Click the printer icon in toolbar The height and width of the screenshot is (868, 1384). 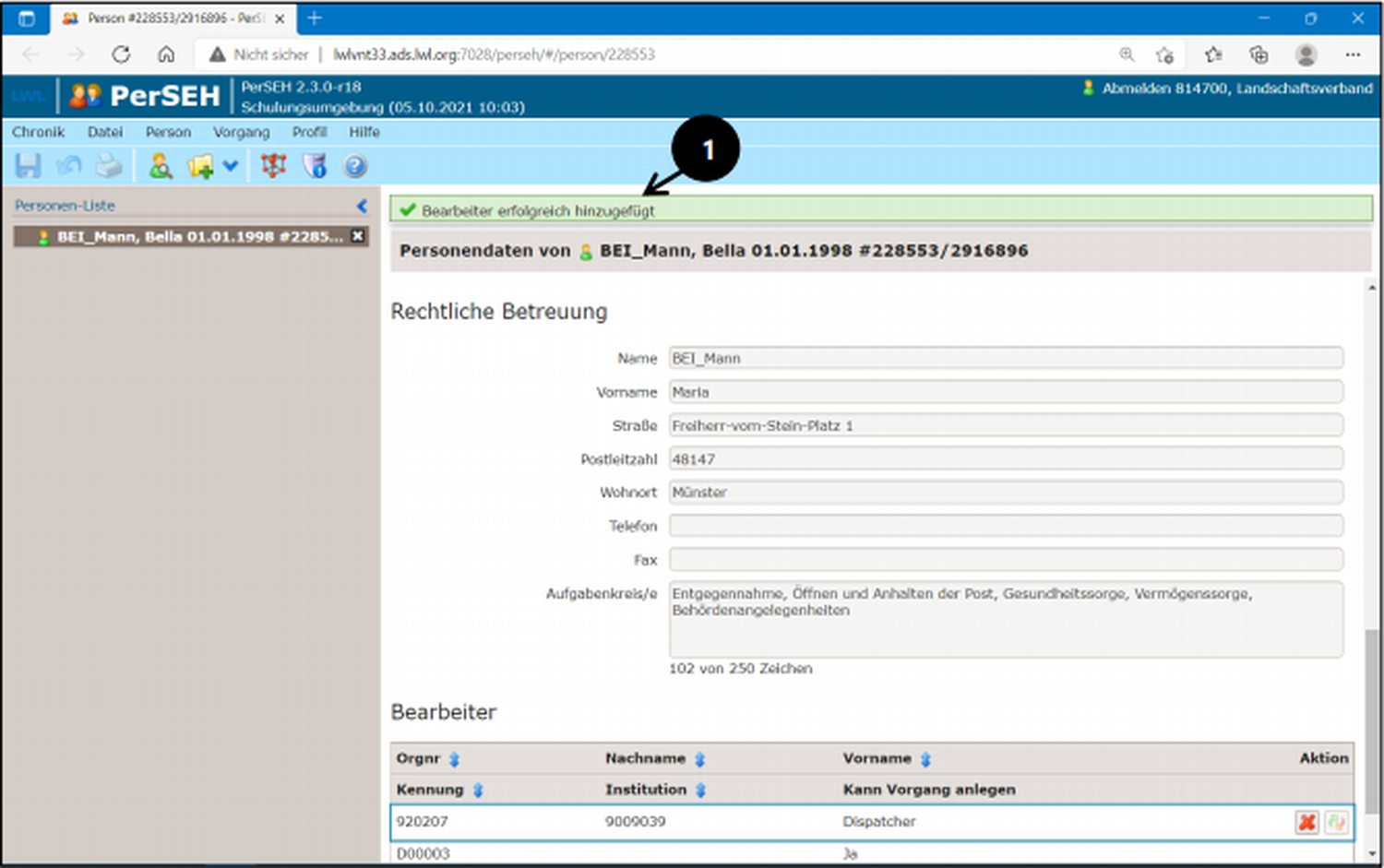[x=109, y=166]
